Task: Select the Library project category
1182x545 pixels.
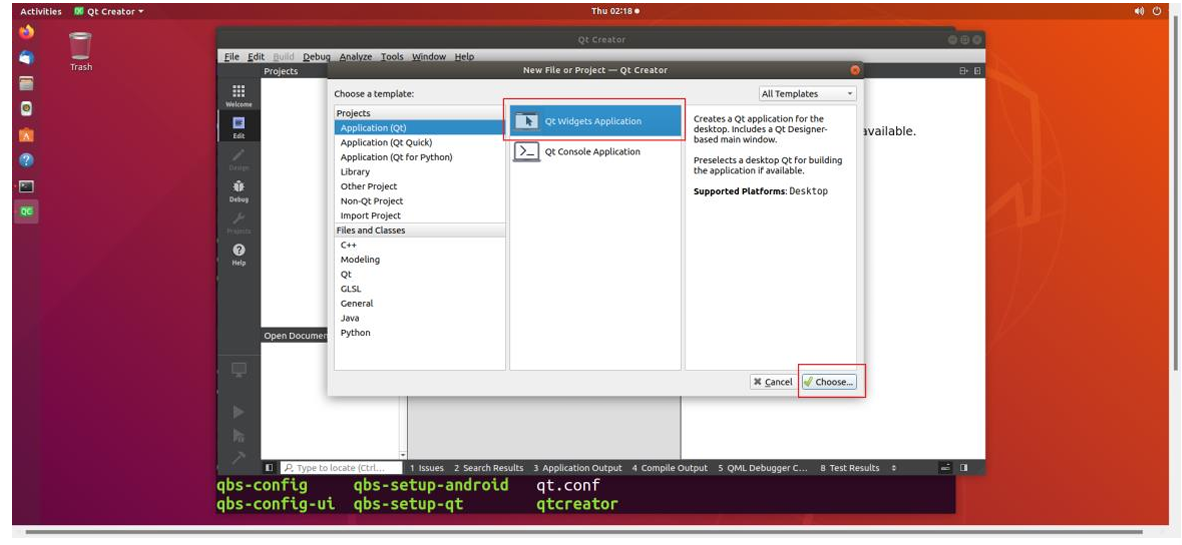Action: (419, 172)
